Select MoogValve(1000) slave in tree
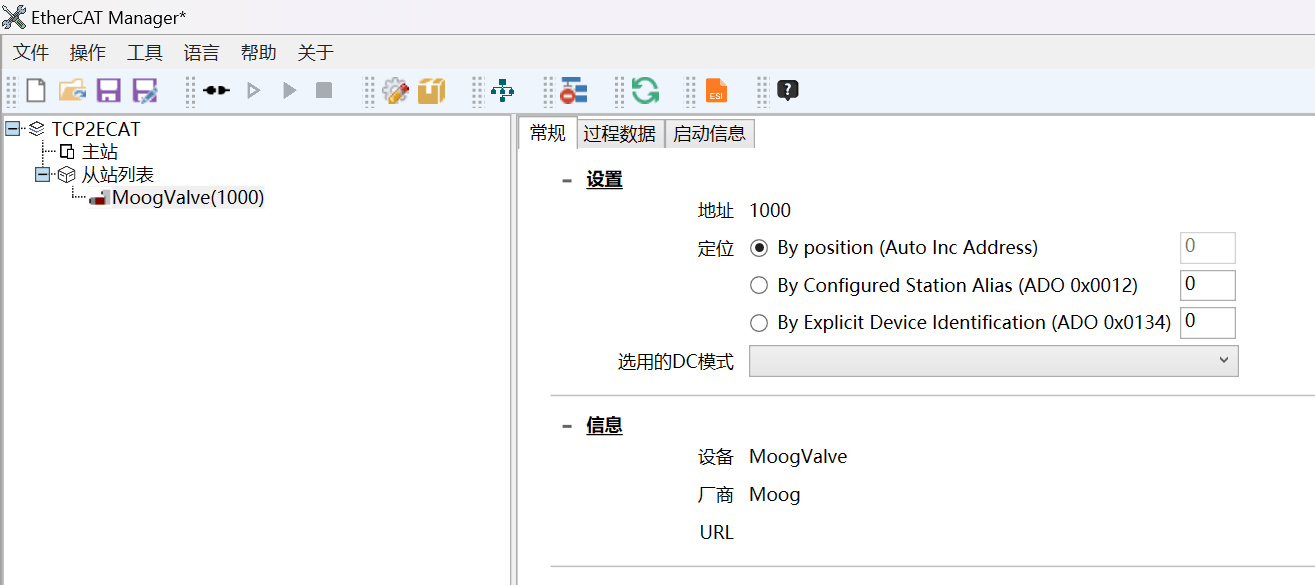Image resolution: width=1315 pixels, height=585 pixels. (x=188, y=198)
